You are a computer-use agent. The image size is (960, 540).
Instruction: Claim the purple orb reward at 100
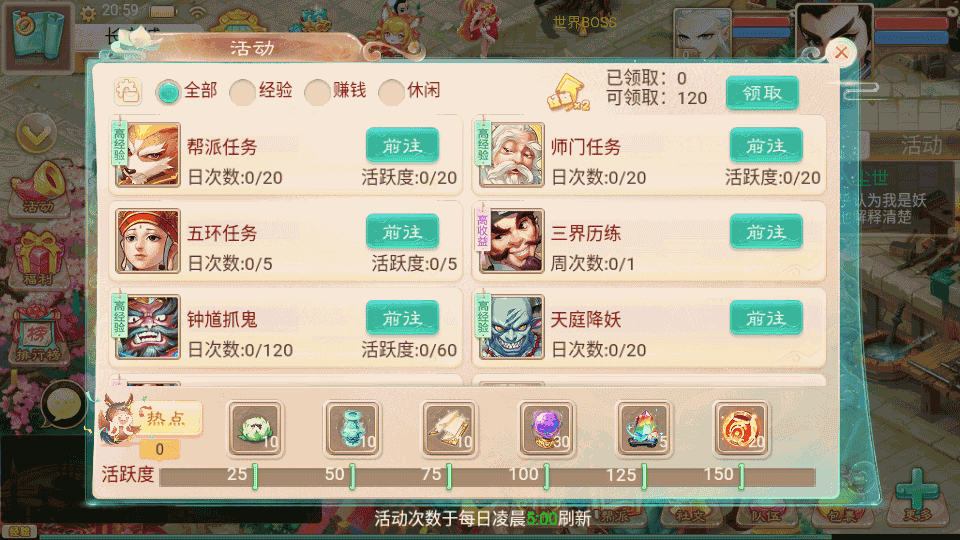tap(546, 429)
